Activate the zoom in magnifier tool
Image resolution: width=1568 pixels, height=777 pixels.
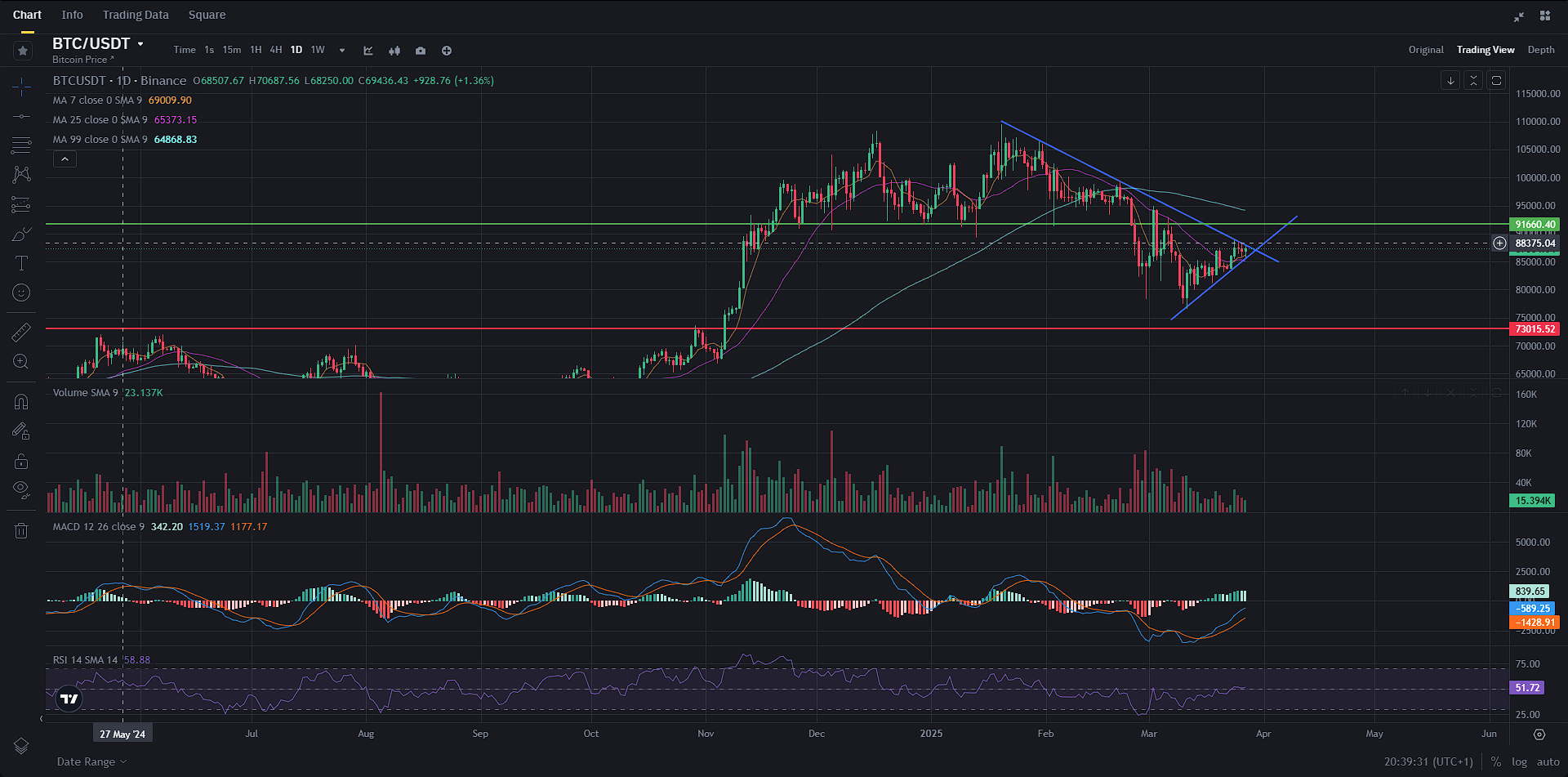[22, 361]
